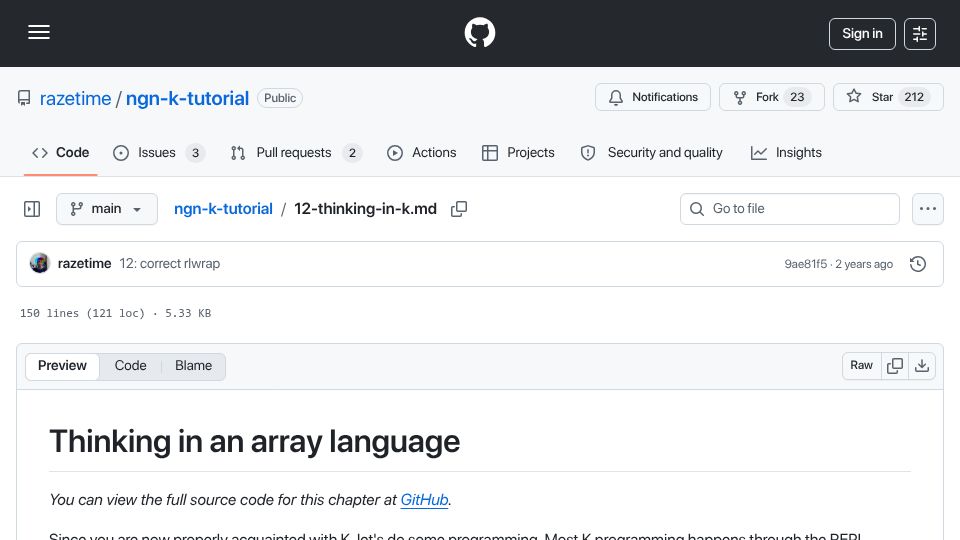Open the razetime owner profile link
Screen dimensions: 960x540
[x=75, y=99]
